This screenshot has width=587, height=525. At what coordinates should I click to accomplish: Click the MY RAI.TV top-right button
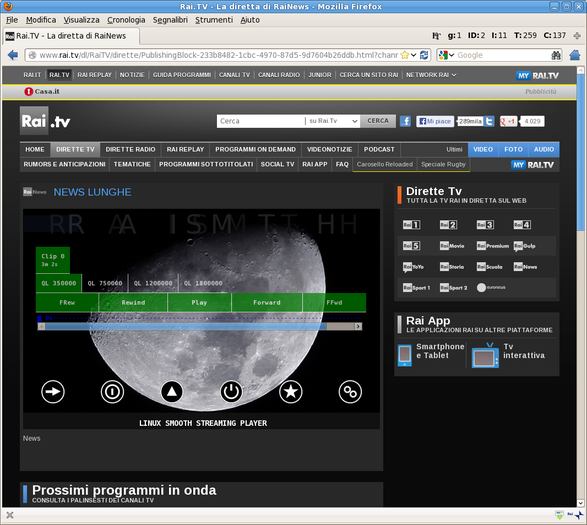(x=537, y=76)
